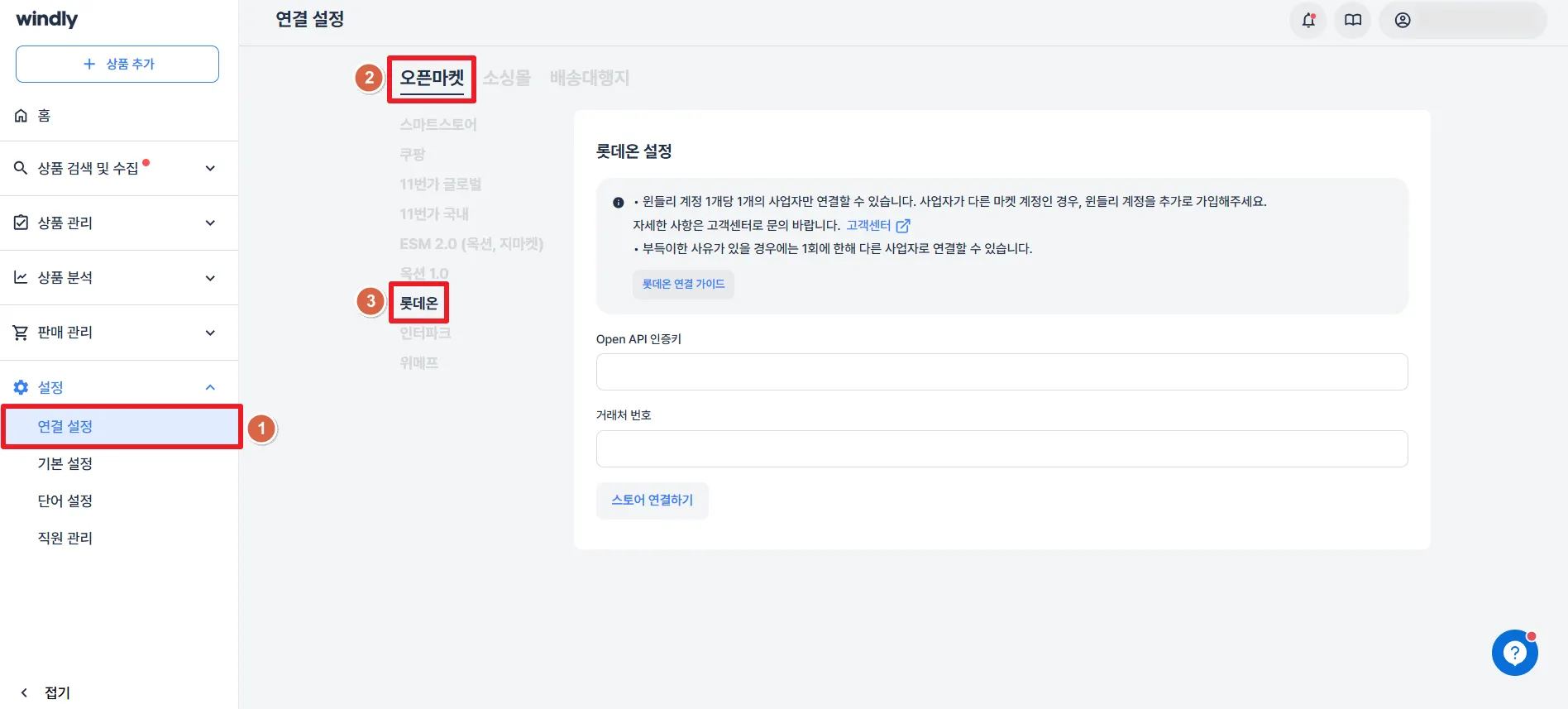Click the 상품 분석 menu label
The height and width of the screenshot is (709, 1568).
65,278
